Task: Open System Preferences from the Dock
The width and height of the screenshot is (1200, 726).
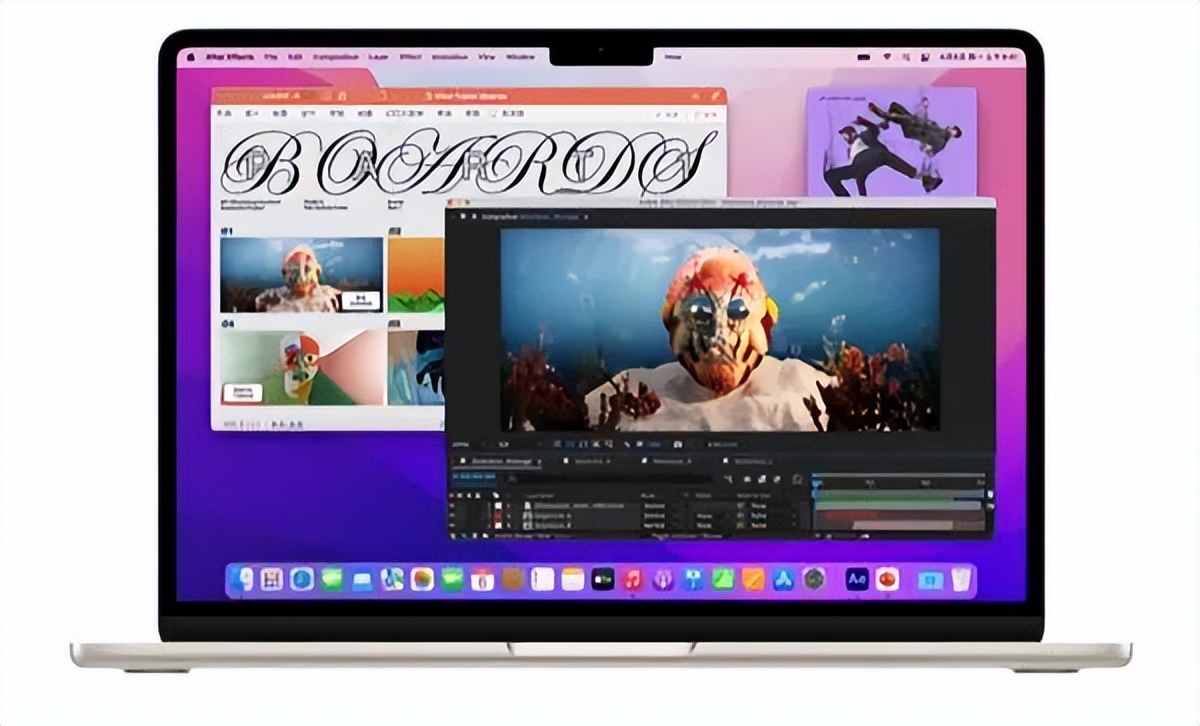Action: (813, 579)
